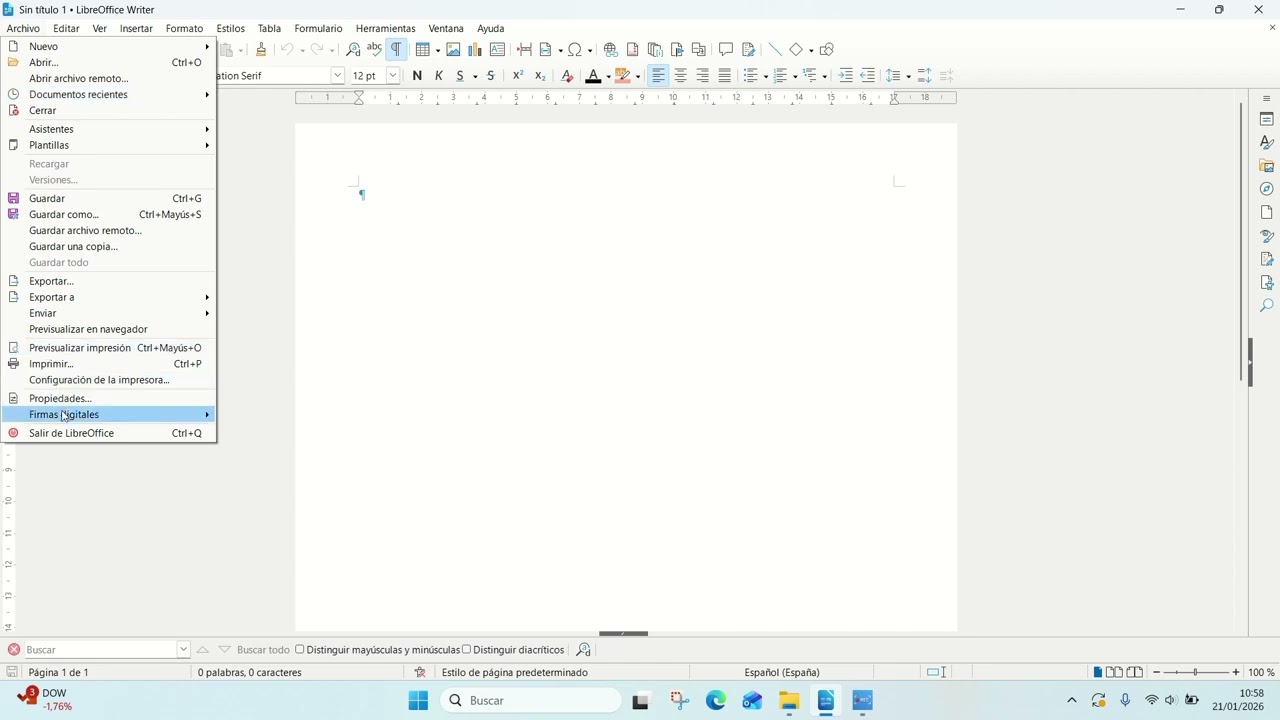
Task: Click the Buscar find text field
Action: tap(100, 650)
